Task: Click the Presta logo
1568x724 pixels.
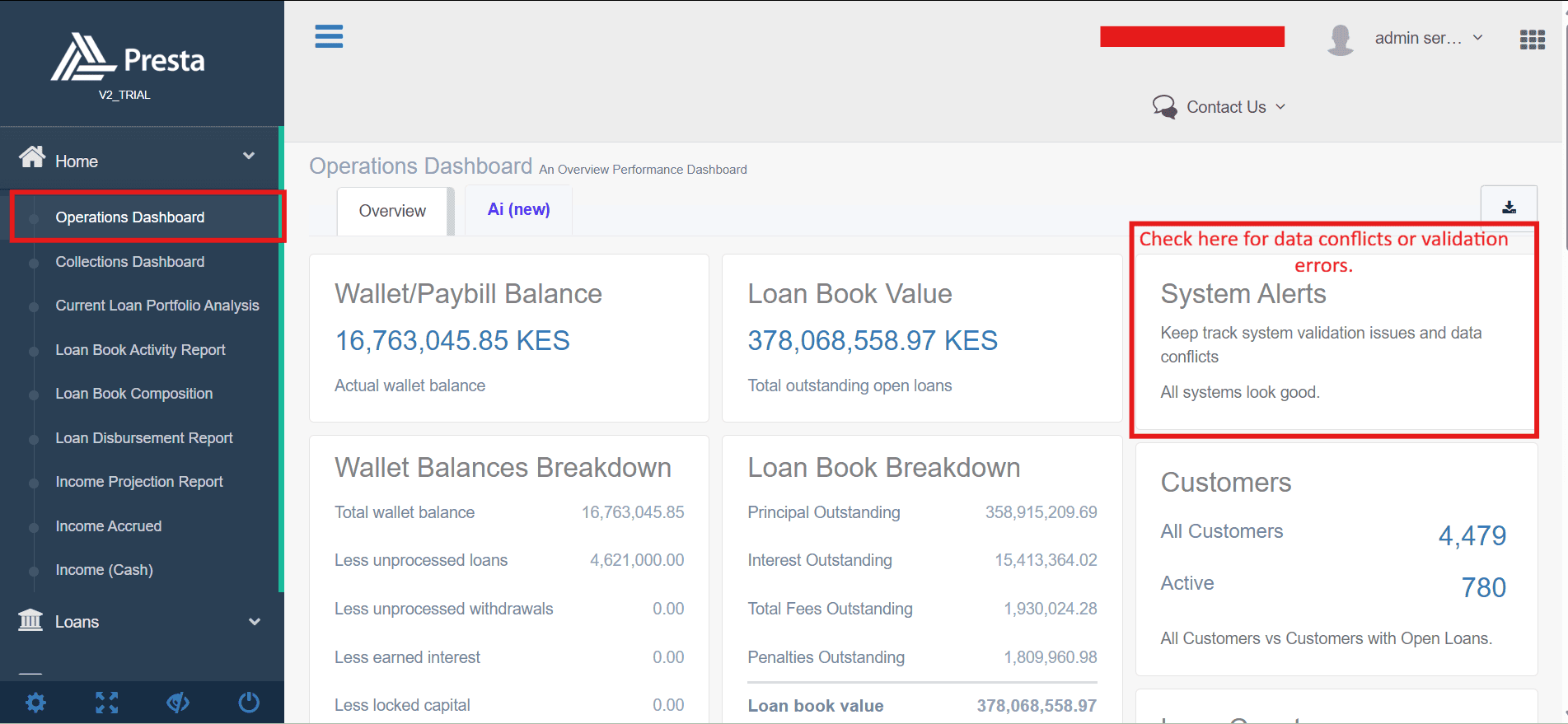Action: (x=128, y=58)
